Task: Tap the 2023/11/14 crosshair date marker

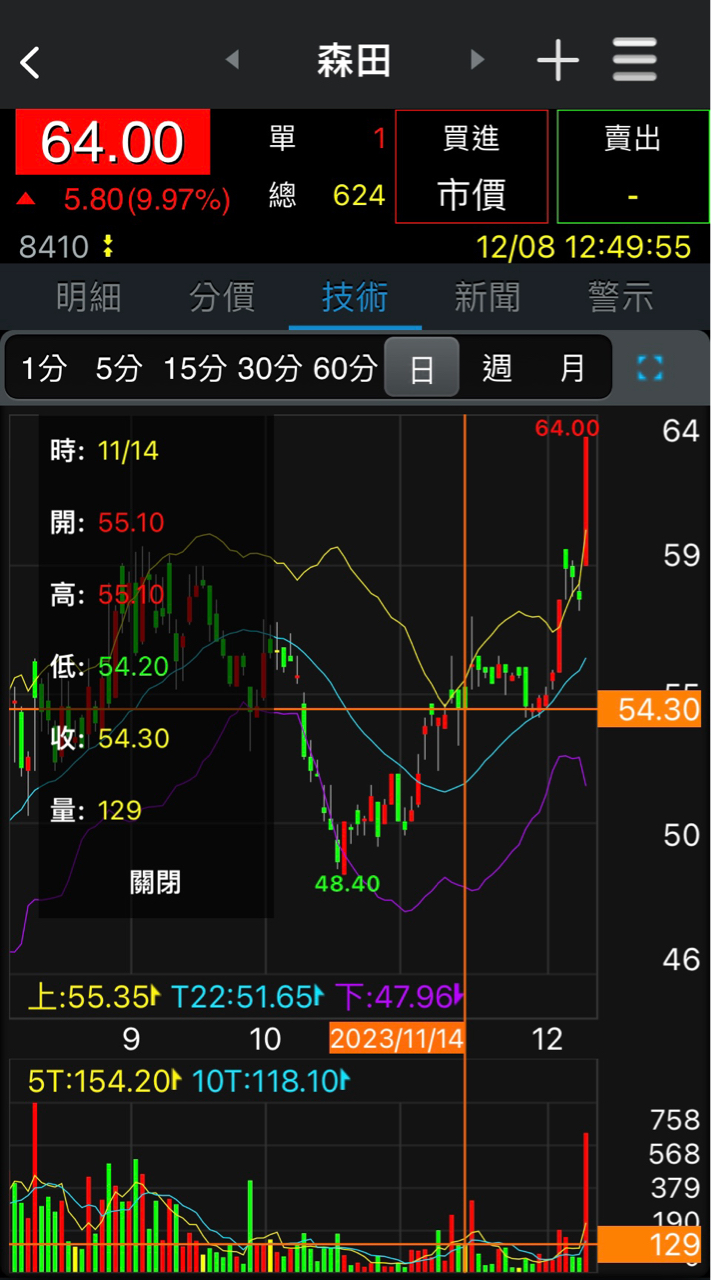Action: pyautogui.click(x=397, y=1038)
